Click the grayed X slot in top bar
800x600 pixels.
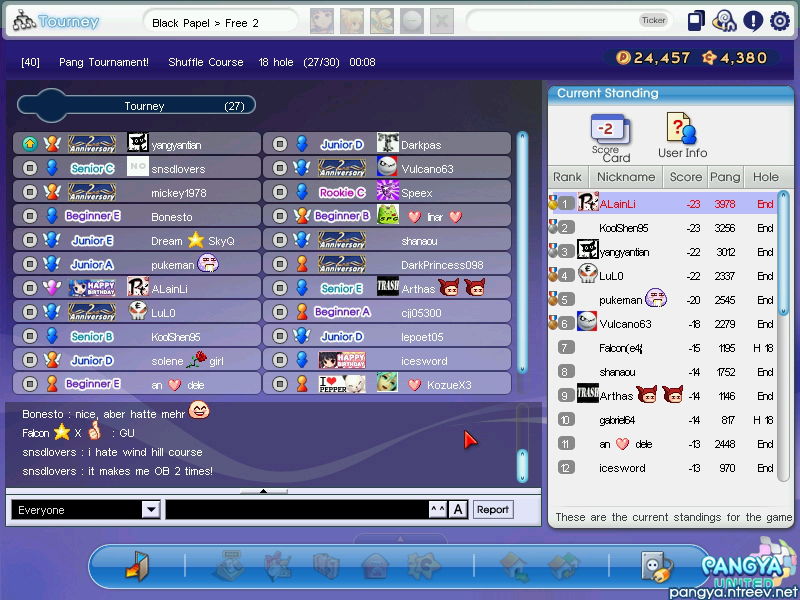(442, 21)
